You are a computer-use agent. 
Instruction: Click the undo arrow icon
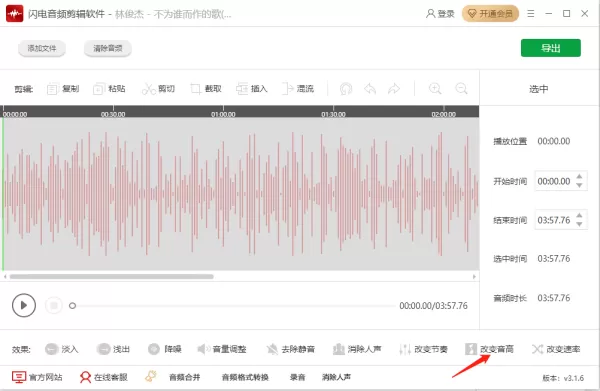pos(370,89)
